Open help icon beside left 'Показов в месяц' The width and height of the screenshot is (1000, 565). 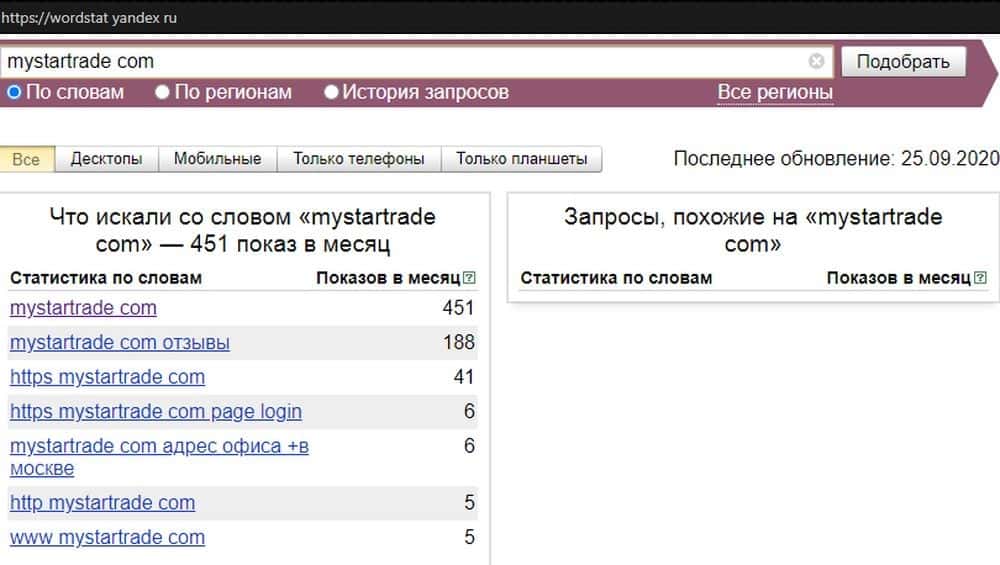[x=469, y=278]
